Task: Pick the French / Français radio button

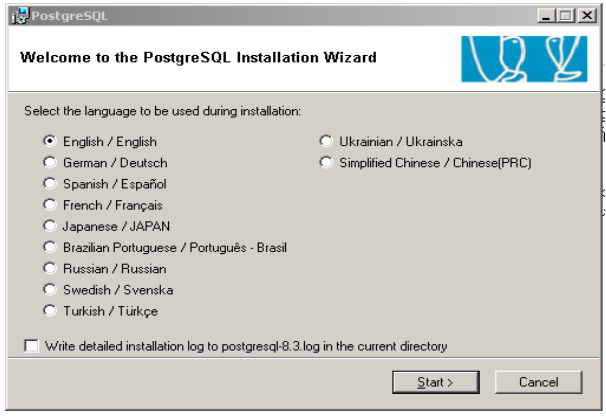Action: pyautogui.click(x=50, y=205)
